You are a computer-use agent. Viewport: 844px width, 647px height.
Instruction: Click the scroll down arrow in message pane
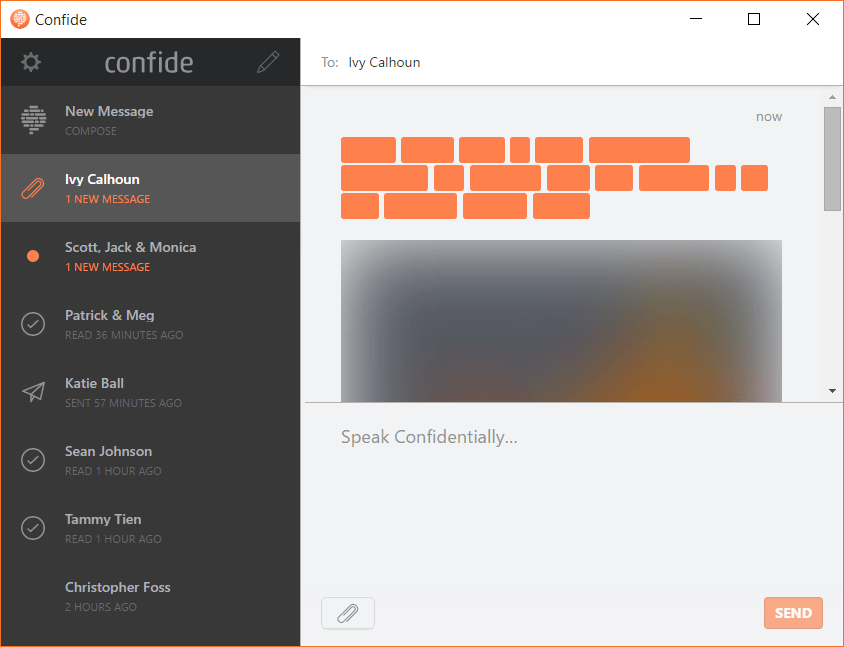pos(832,390)
